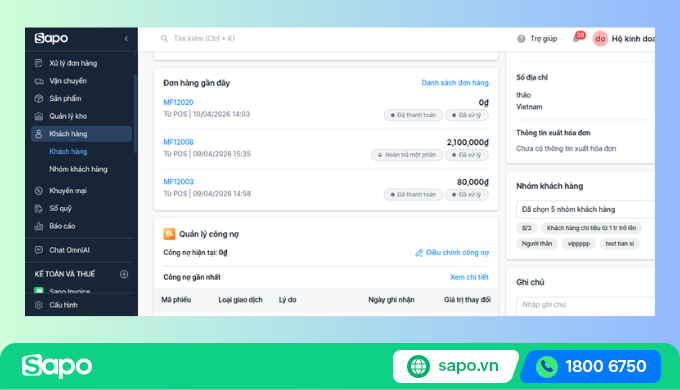The width and height of the screenshot is (680, 390).
Task: Click the 8/3 group tag
Action: 526,228
